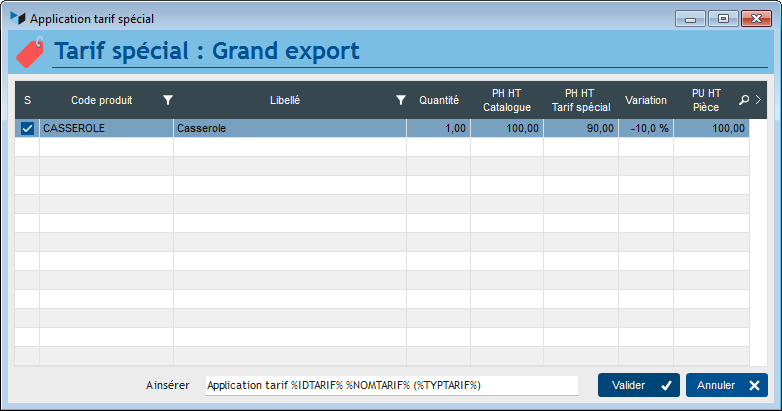Sort by the Quantité column header
This screenshot has width=782, height=411.
click(x=438, y=100)
